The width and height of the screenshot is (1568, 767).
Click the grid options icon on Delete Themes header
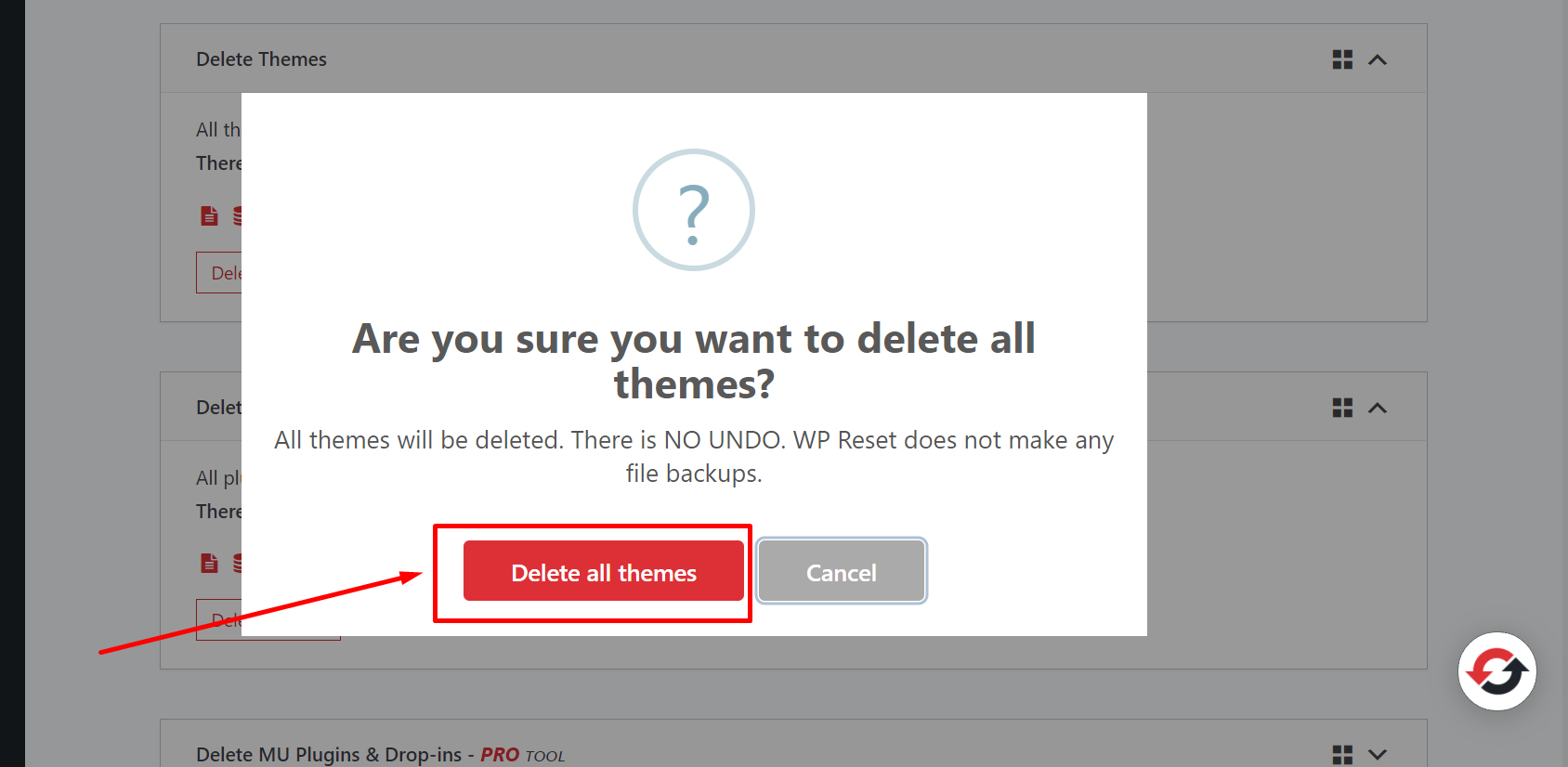(1341, 58)
